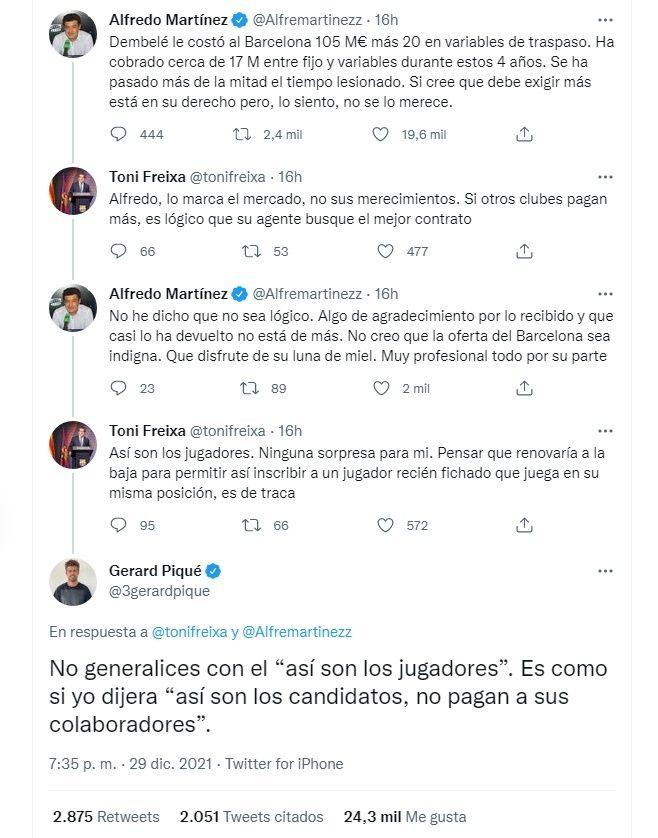The image size is (658, 838).
Task: Like the tweet with 19,6 mil likes
Action: click(380, 134)
